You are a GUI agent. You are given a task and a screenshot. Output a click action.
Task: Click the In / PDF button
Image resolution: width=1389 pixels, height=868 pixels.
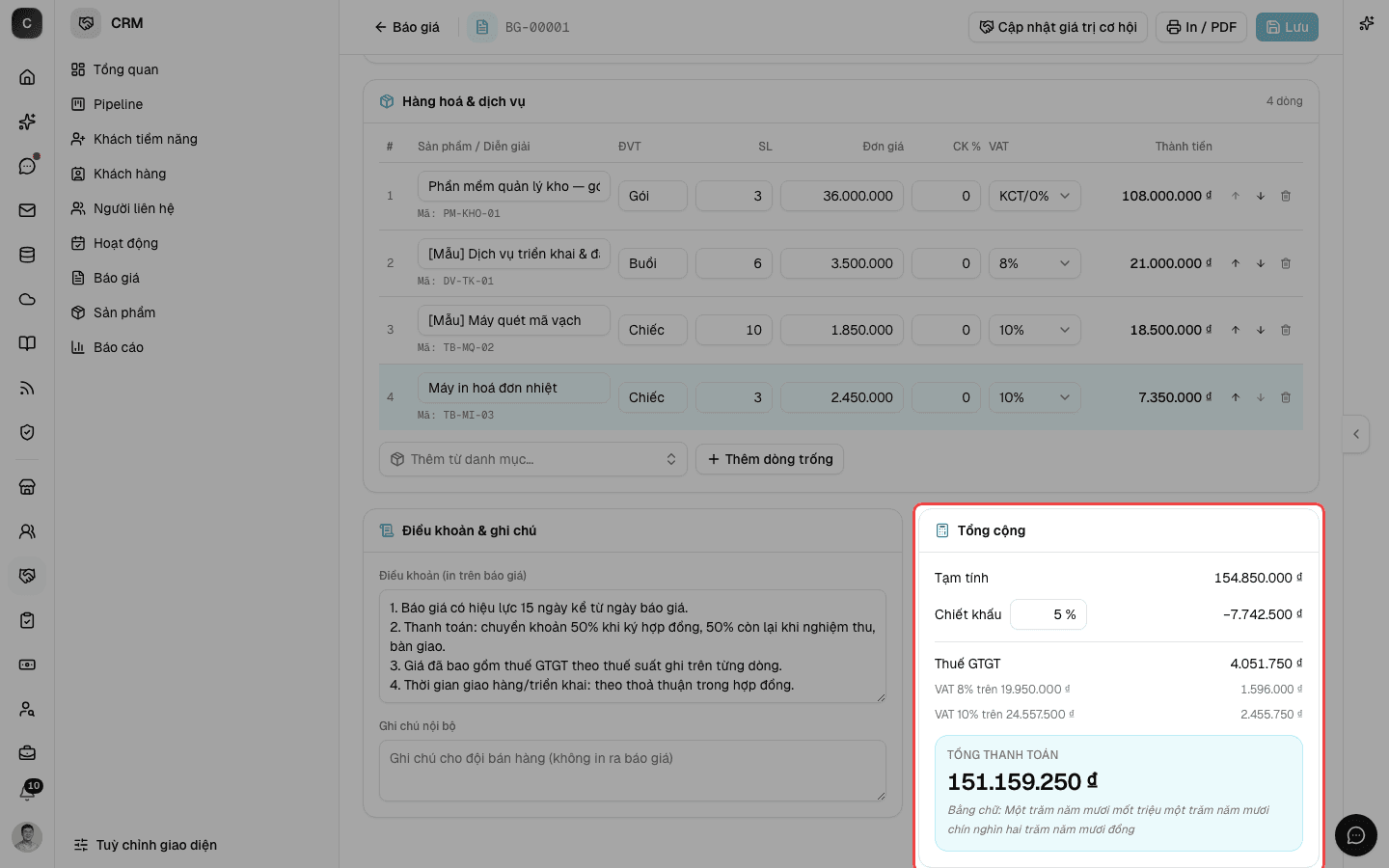[x=1202, y=27]
